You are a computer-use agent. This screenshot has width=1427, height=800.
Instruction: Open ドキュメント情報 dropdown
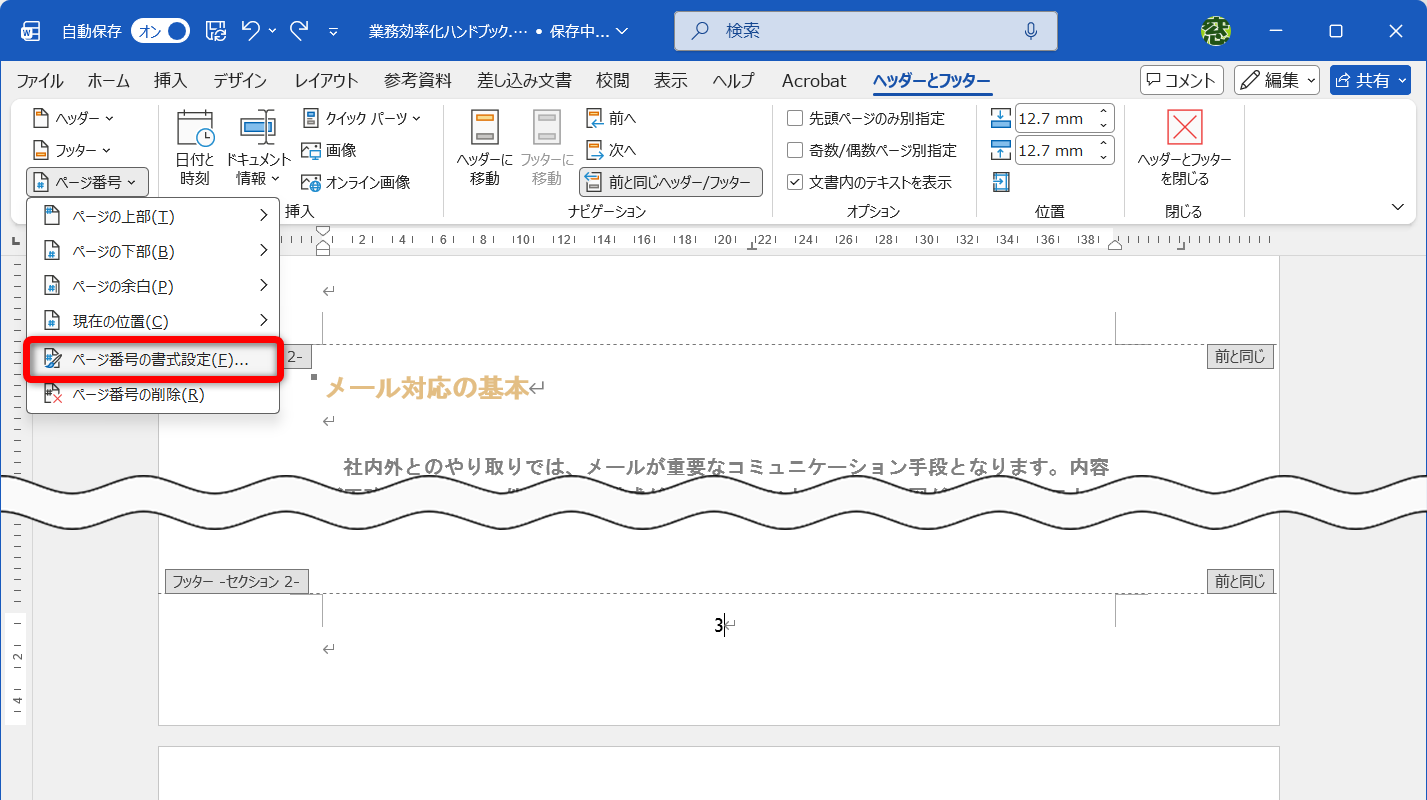click(257, 148)
